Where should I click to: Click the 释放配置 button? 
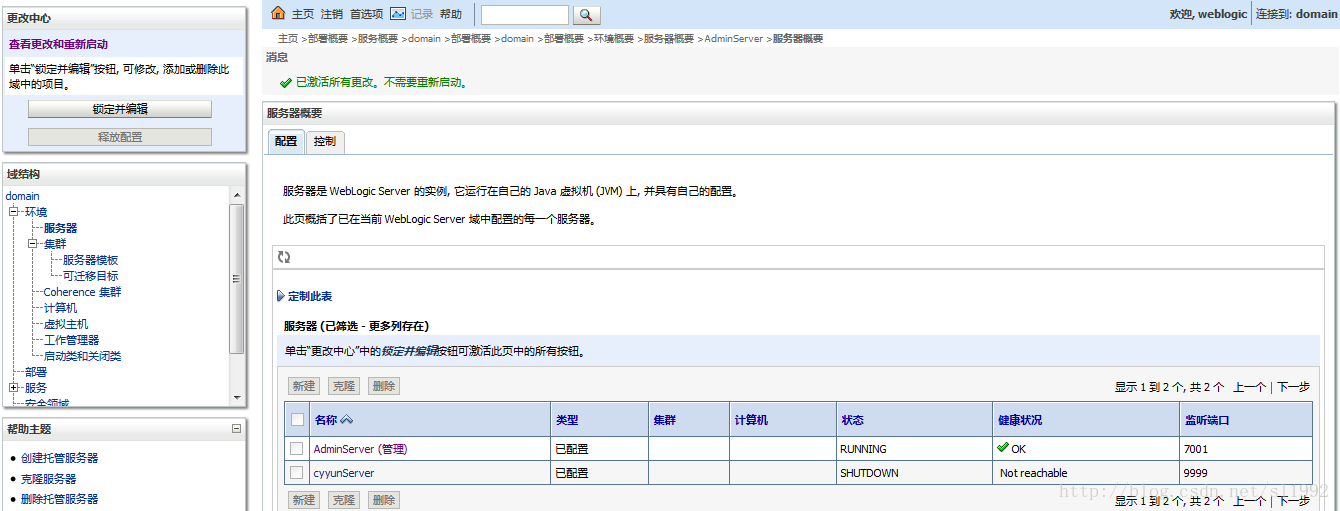point(120,137)
